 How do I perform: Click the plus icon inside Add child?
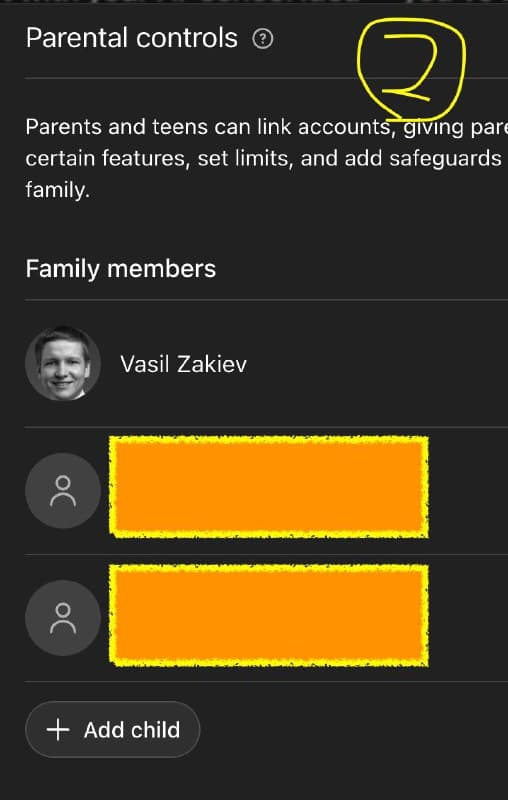58,730
